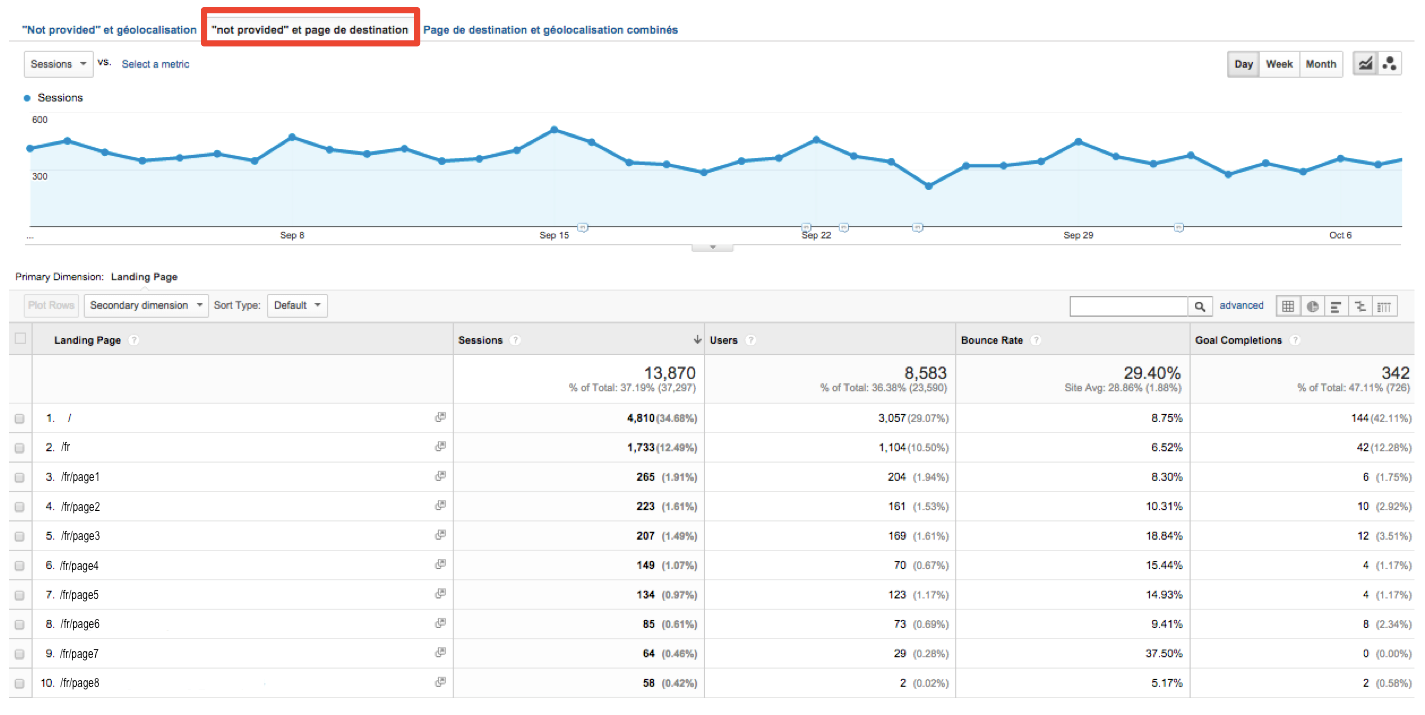Open the /fr/page1 landing page in new window icon

click(x=440, y=477)
